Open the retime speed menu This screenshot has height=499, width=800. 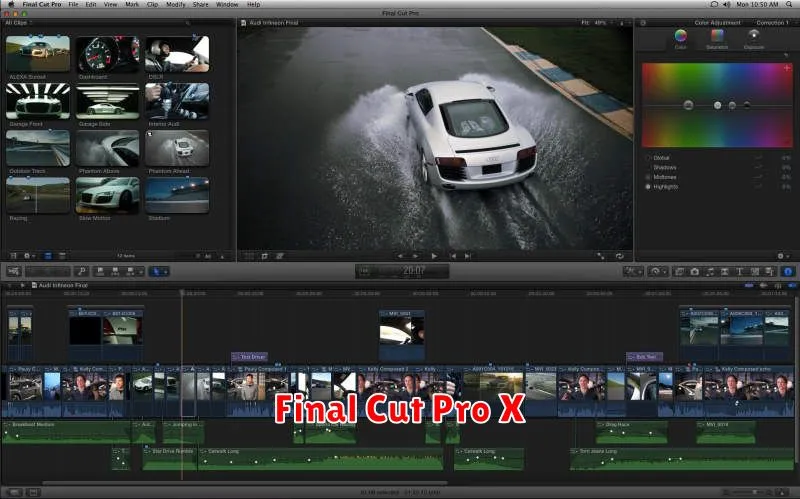658,271
